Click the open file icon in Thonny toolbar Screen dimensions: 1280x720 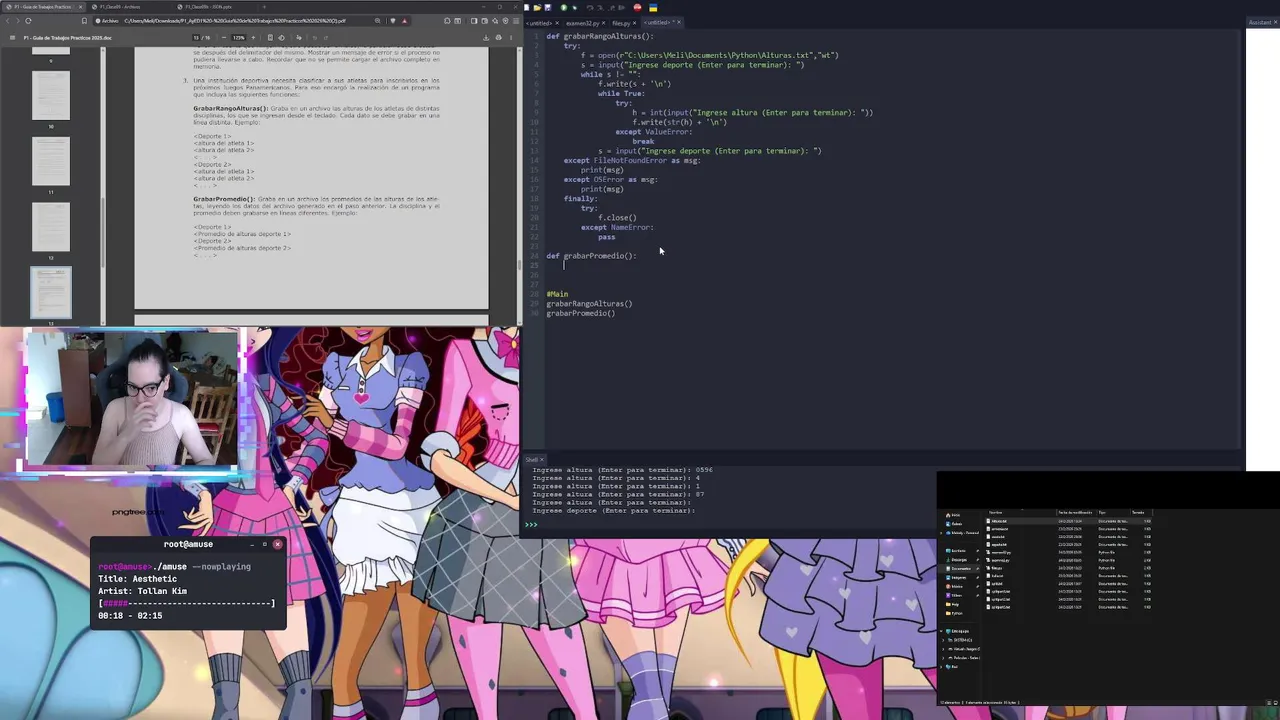pyautogui.click(x=537, y=7)
